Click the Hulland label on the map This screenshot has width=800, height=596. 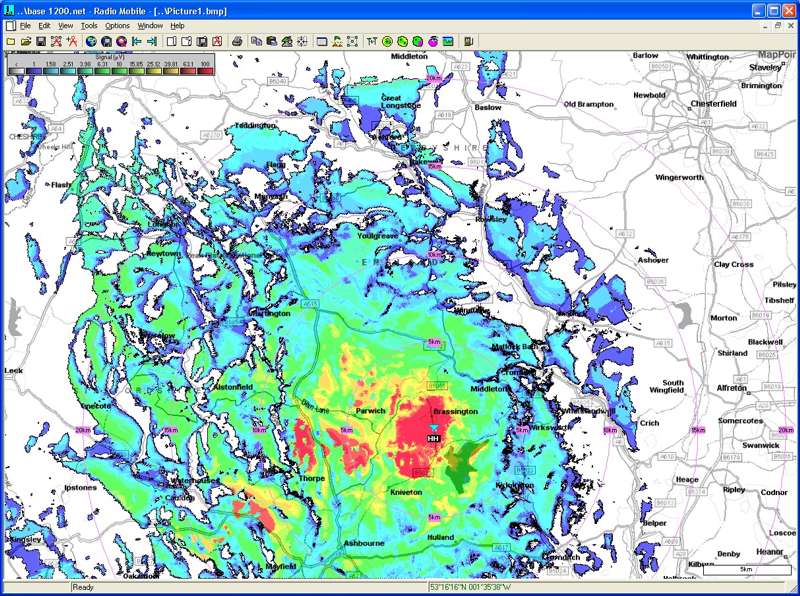point(440,537)
